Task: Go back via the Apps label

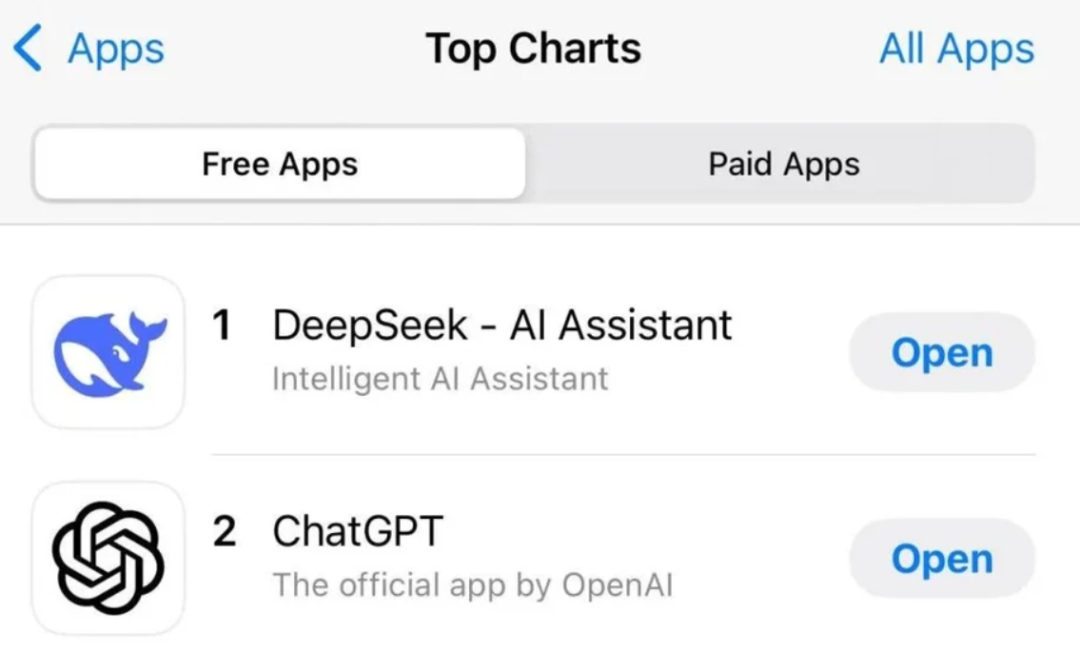Action: coord(115,49)
